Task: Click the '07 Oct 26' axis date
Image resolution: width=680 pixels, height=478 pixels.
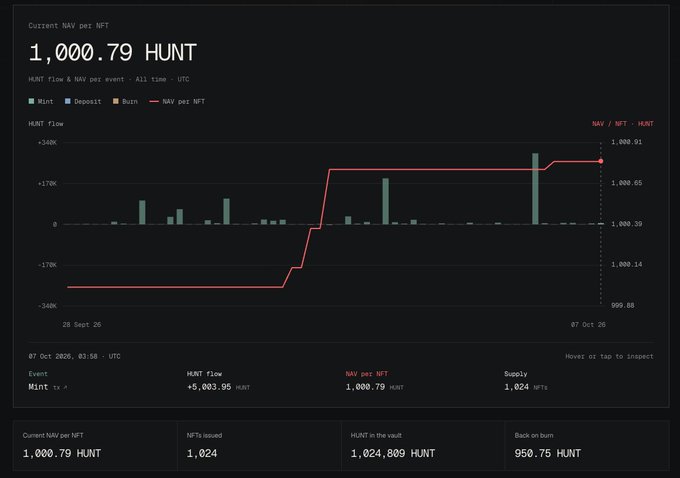Action: coord(588,324)
